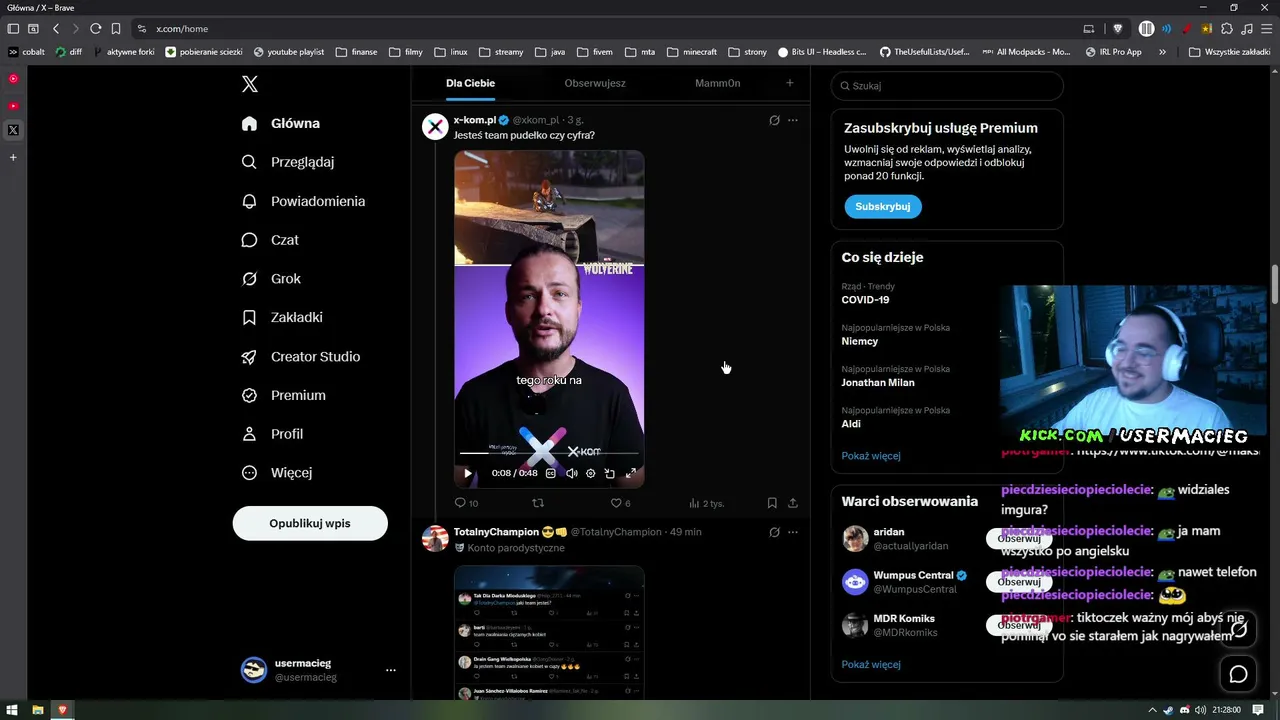The width and height of the screenshot is (1280, 720).
Task: Repost the x-kom.pl post
Action: 538,503
